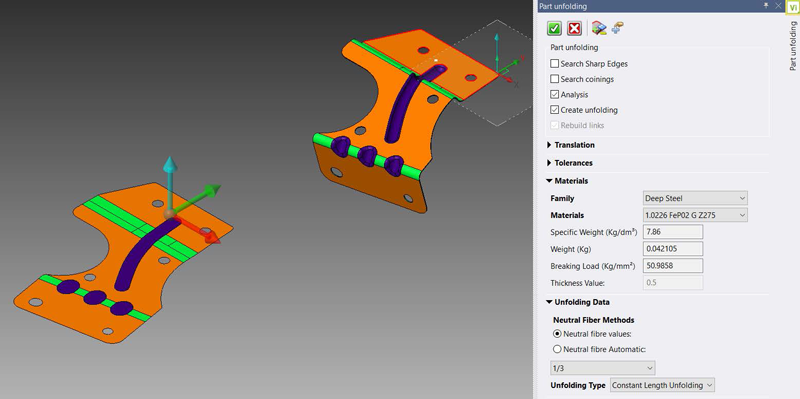Uncheck the Analysis checkbox
Image resolution: width=800 pixels, height=399 pixels.
(555, 94)
